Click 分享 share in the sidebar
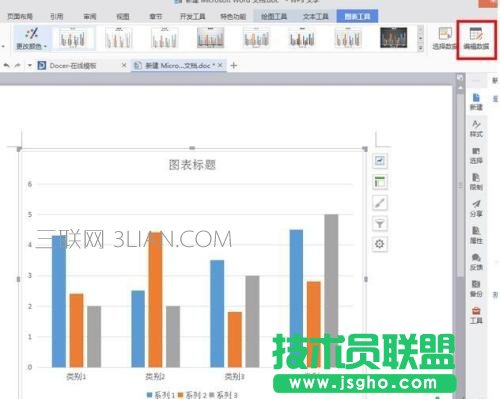Viewport: 500px width, 399px height. click(x=476, y=208)
